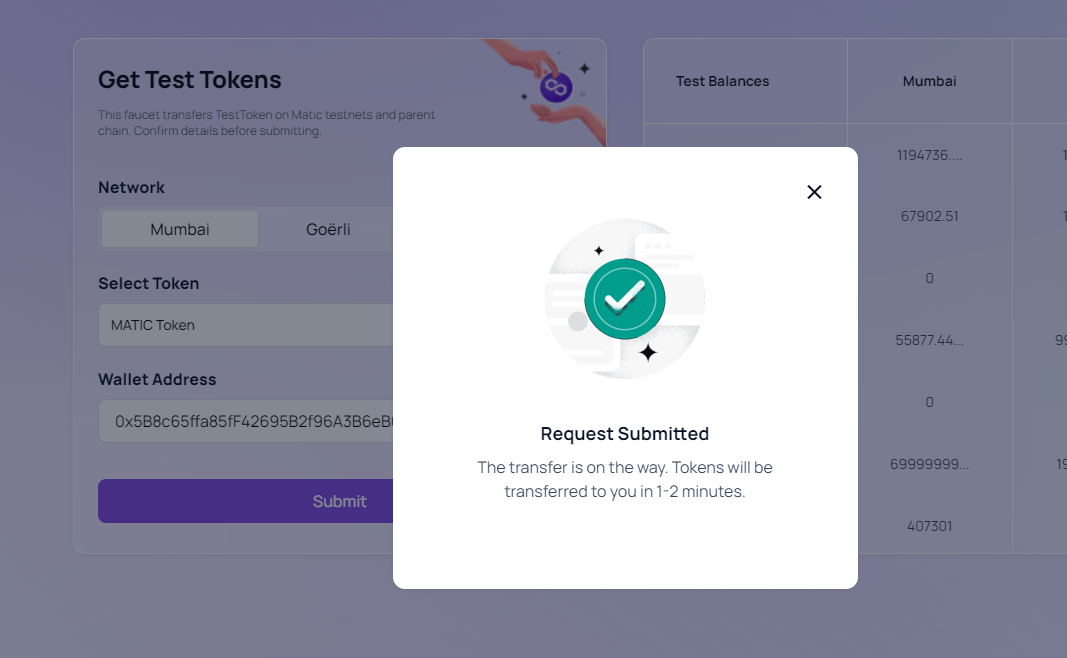Click the faucet description text

(266, 123)
